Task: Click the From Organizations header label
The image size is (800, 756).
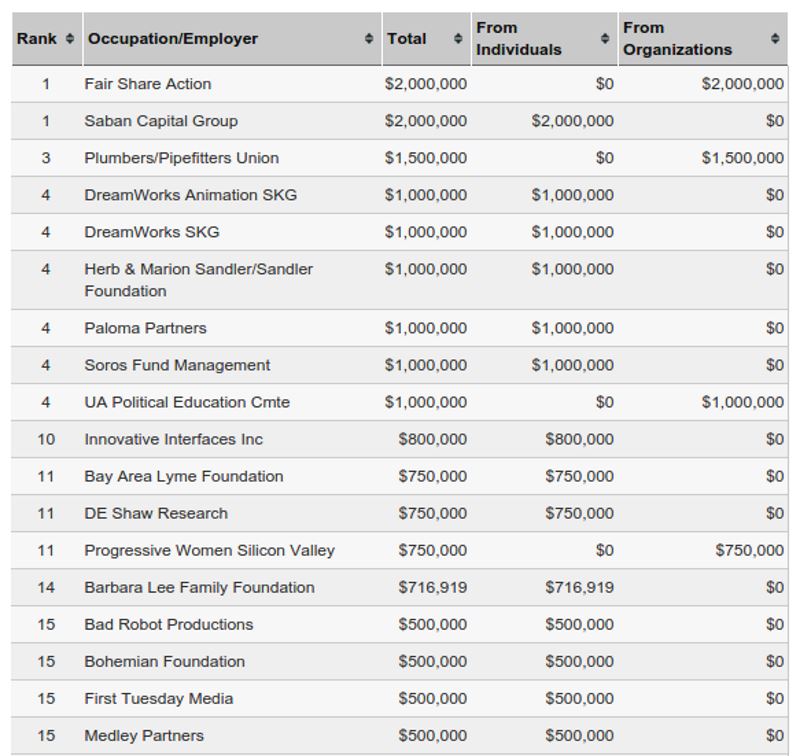Action: [678, 39]
